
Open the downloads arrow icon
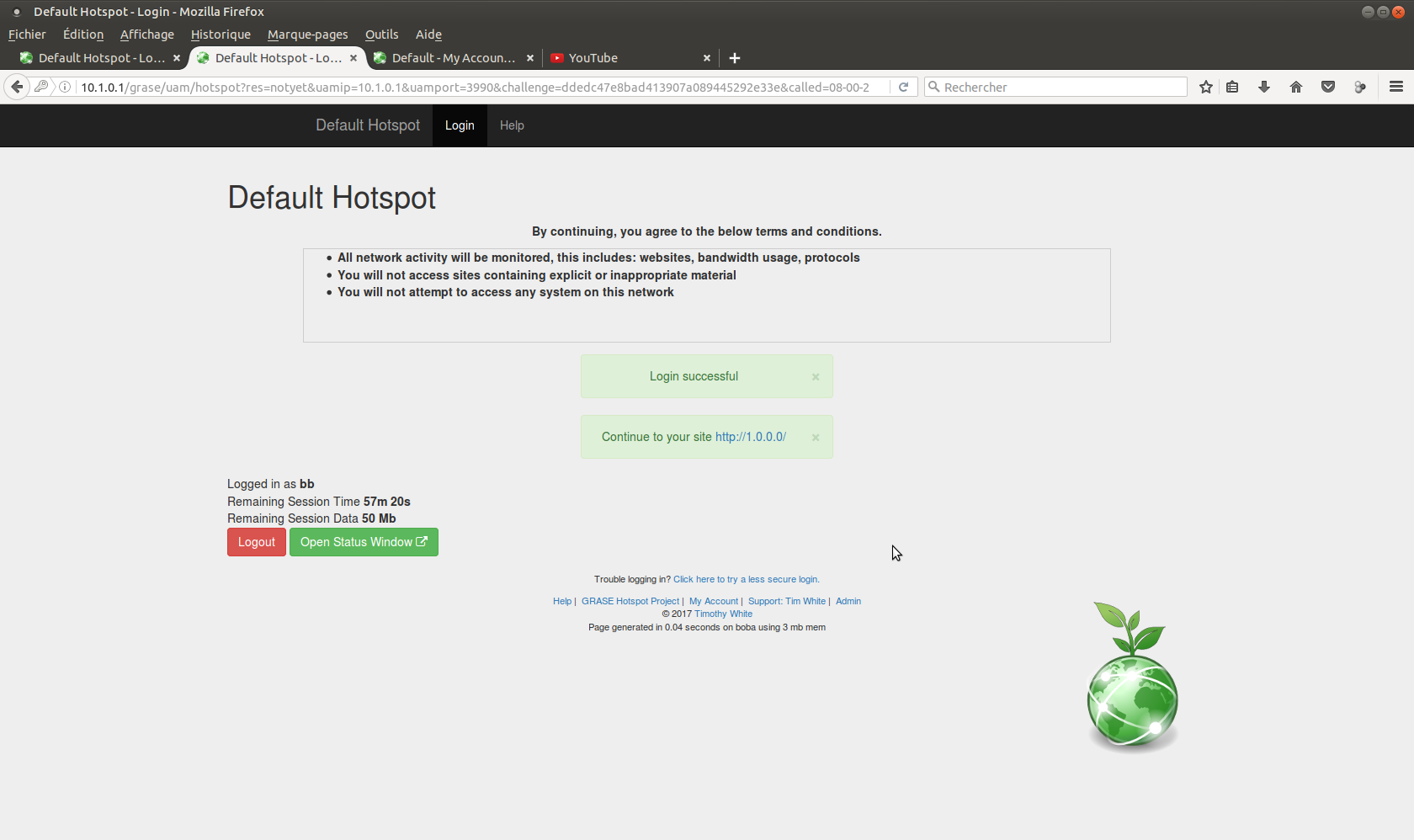click(1264, 87)
